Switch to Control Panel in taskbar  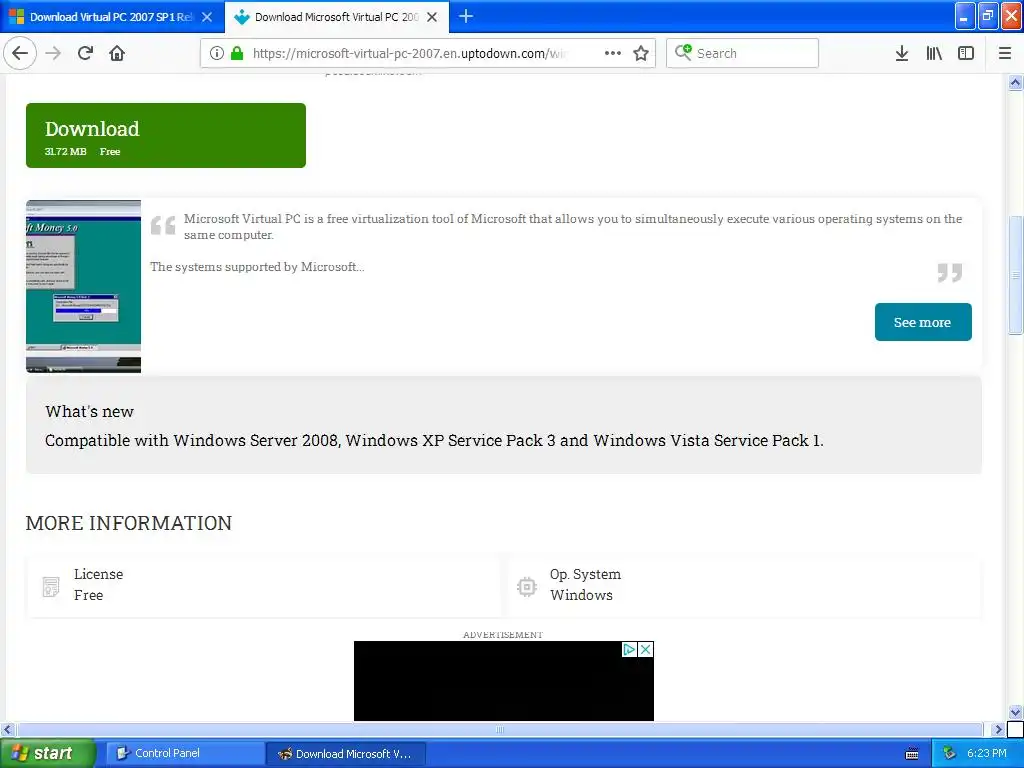[184, 753]
